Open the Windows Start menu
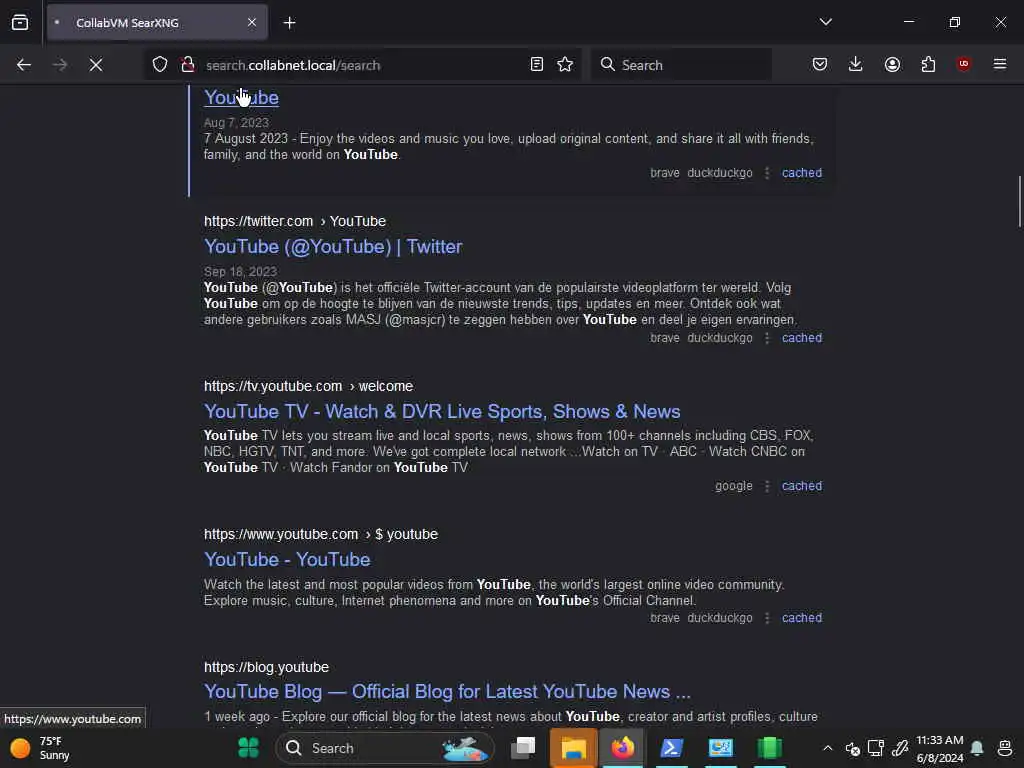The height and width of the screenshot is (768, 1024). [248, 748]
